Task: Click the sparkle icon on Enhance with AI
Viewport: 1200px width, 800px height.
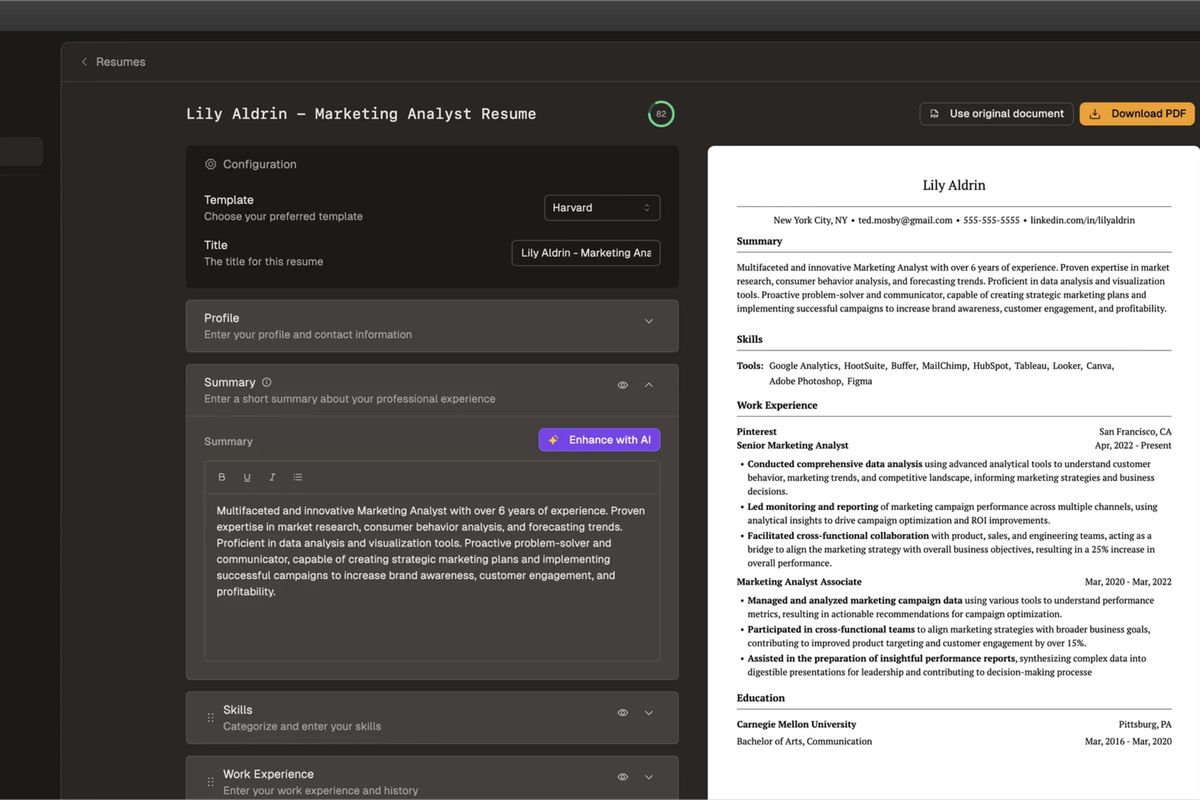Action: pyautogui.click(x=553, y=439)
